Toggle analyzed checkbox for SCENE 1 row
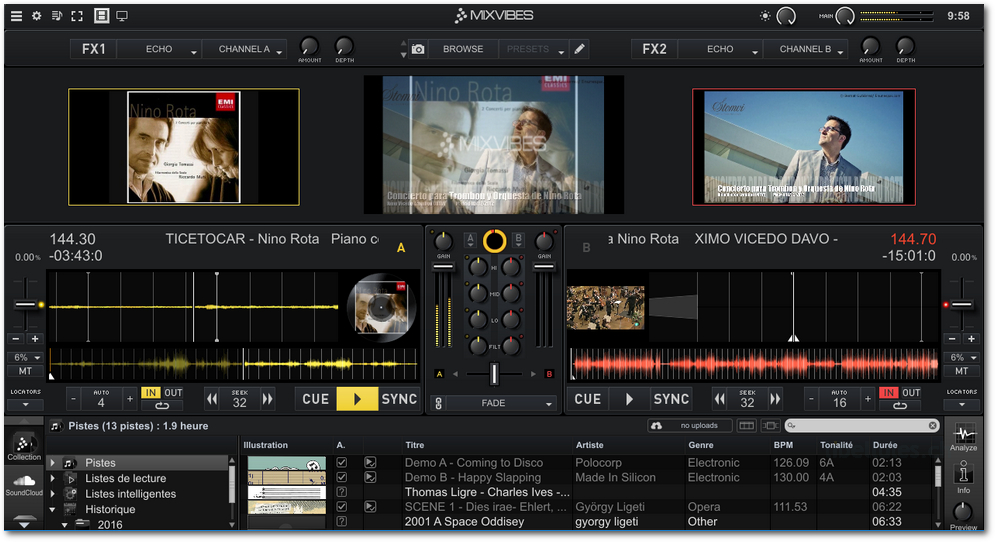This screenshot has height=542, width=995. click(x=341, y=506)
